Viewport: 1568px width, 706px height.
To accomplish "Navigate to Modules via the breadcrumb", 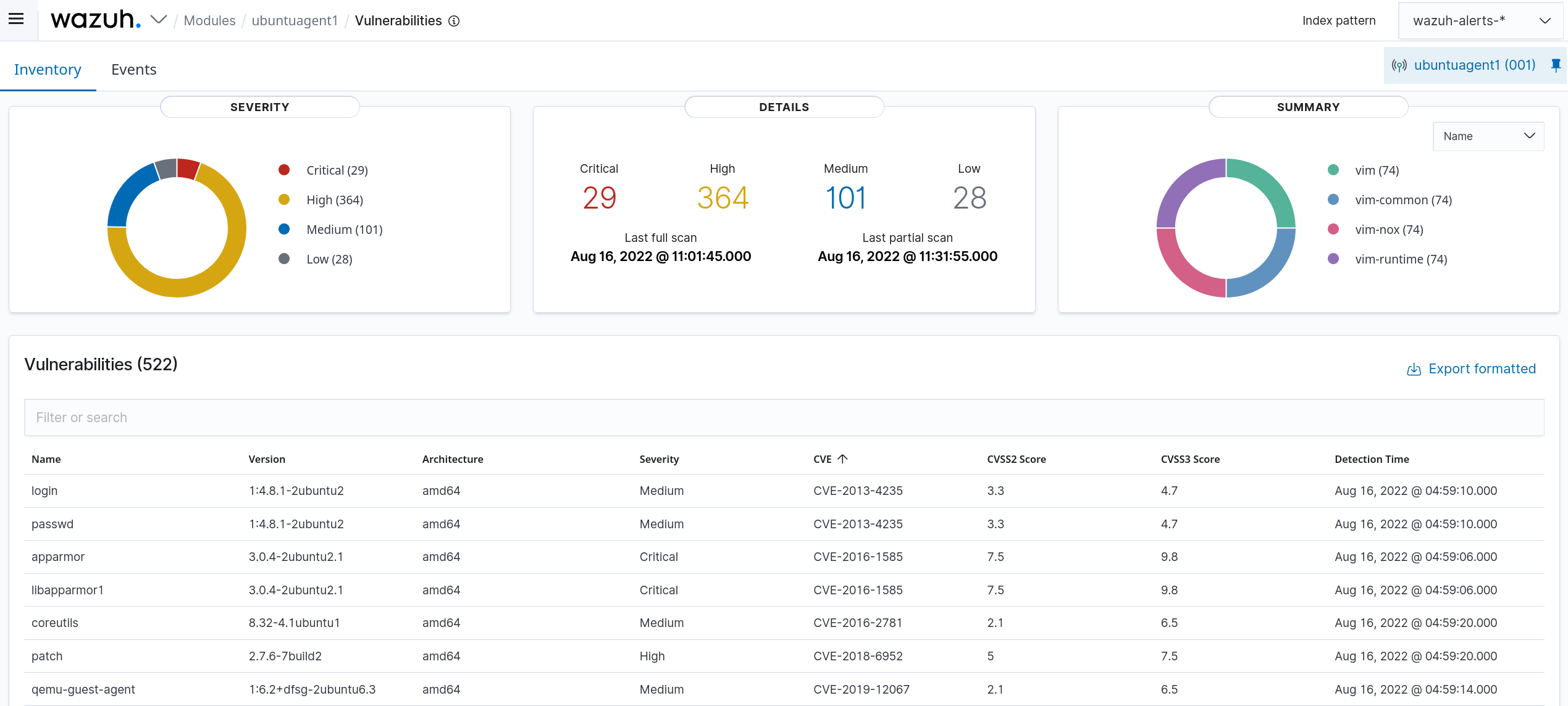I will coord(209,20).
